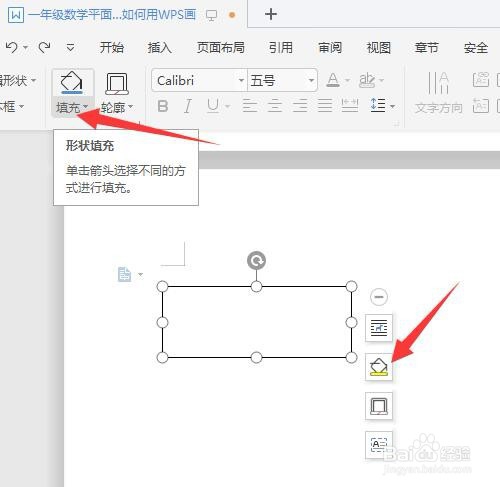The height and width of the screenshot is (487, 500).
Task: Click the right-middle handle of the rectangle
Action: pos(351,322)
